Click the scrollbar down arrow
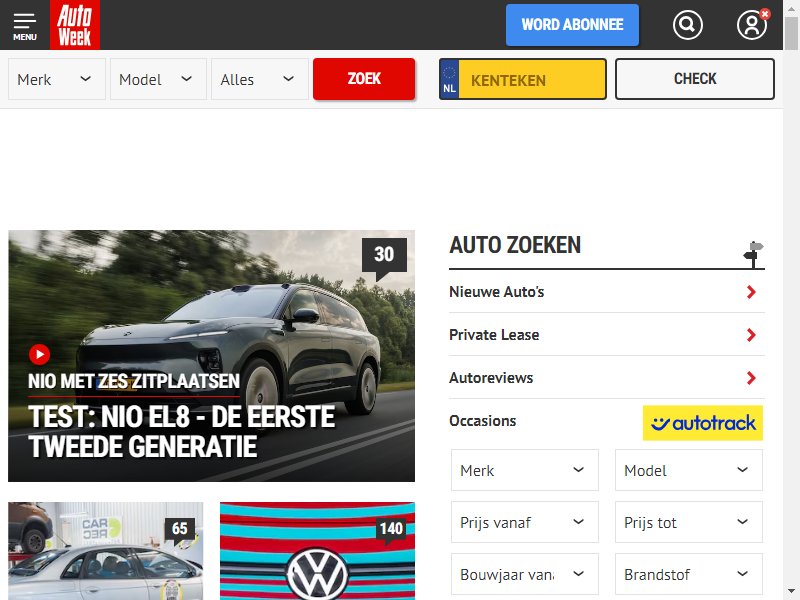The image size is (800, 600). (x=791, y=591)
